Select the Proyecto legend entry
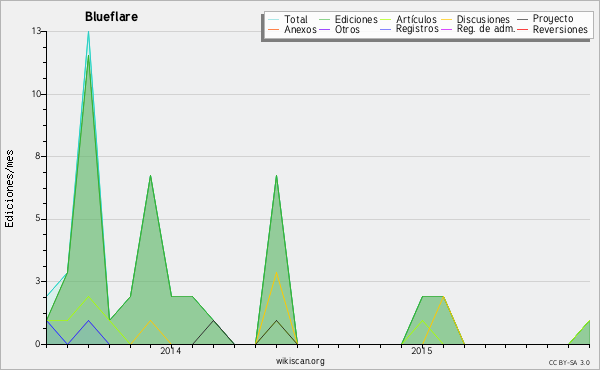 (x=553, y=19)
